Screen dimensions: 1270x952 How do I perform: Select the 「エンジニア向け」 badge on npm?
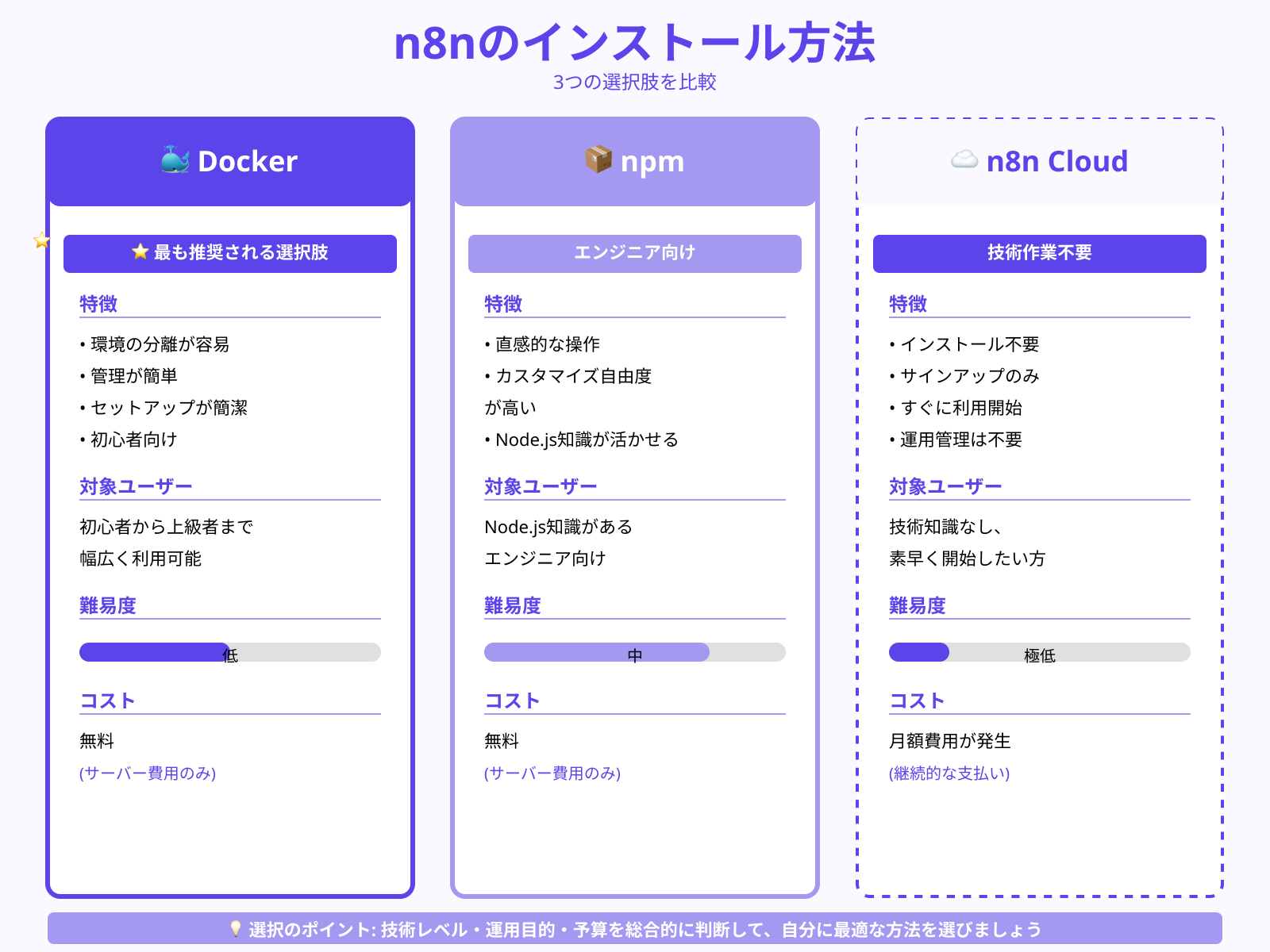tap(634, 253)
